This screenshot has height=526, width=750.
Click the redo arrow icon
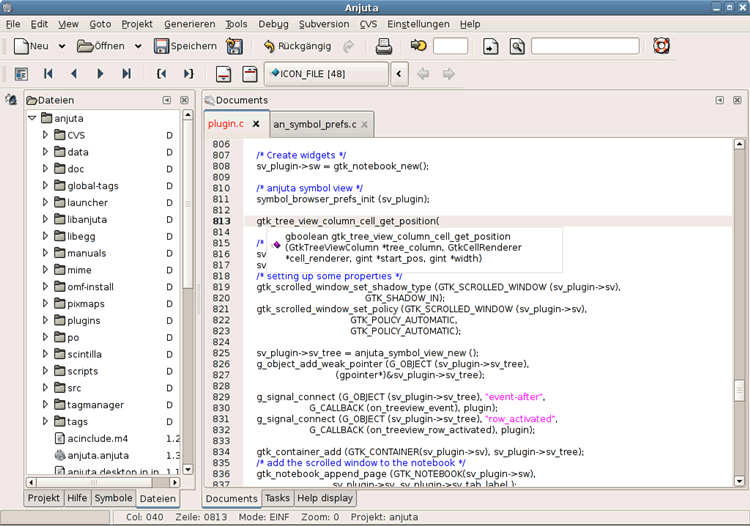pyautogui.click(x=348, y=46)
